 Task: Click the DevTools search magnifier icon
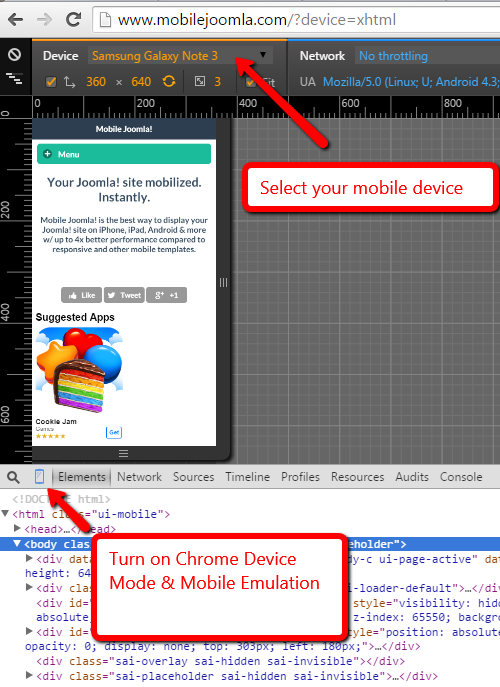[14, 477]
